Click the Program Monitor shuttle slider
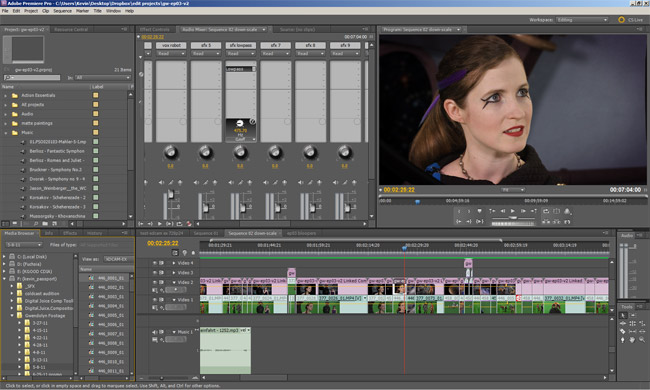 (513, 217)
